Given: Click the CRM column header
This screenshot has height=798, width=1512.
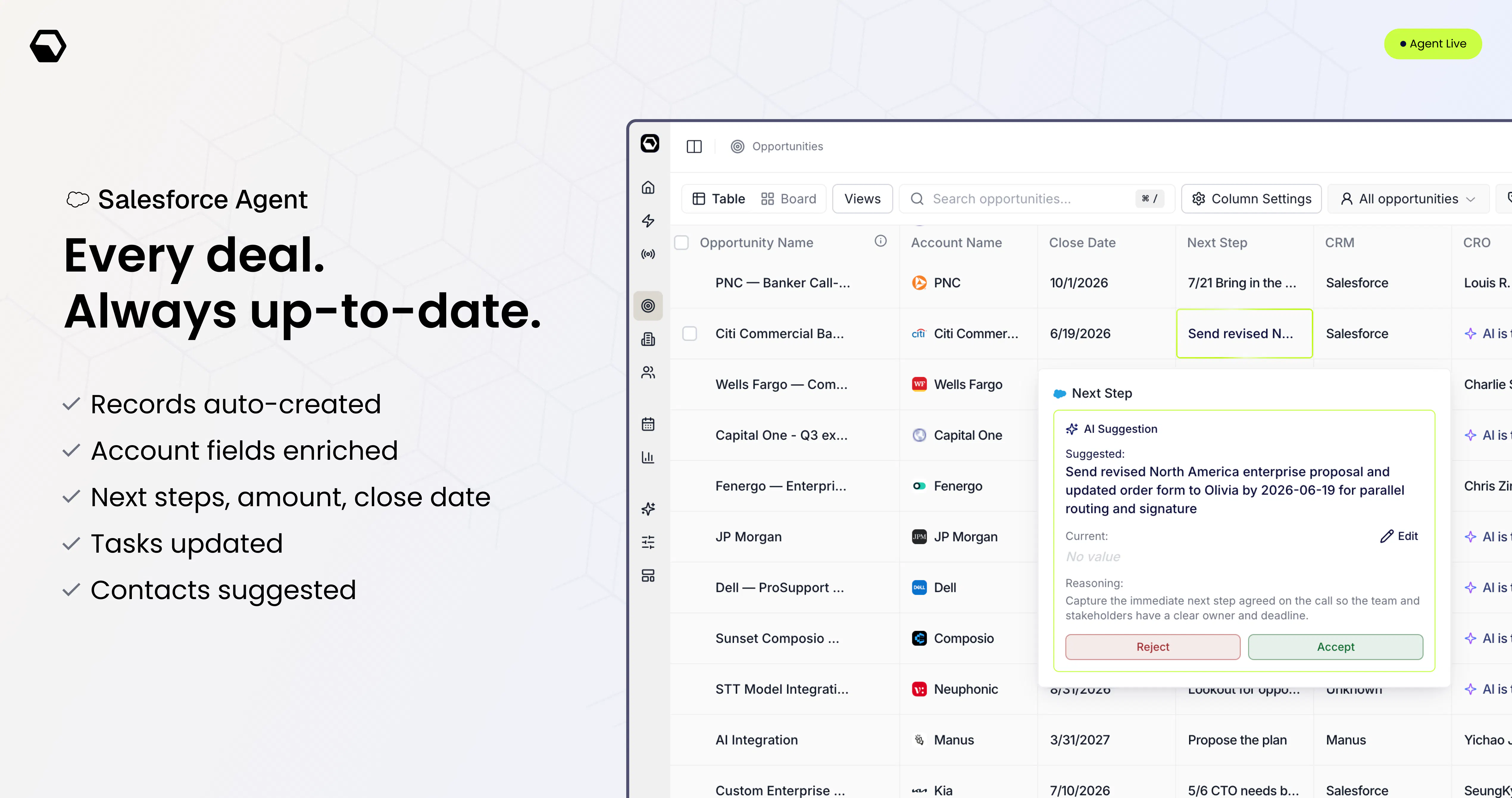Looking at the screenshot, I should [1339, 242].
